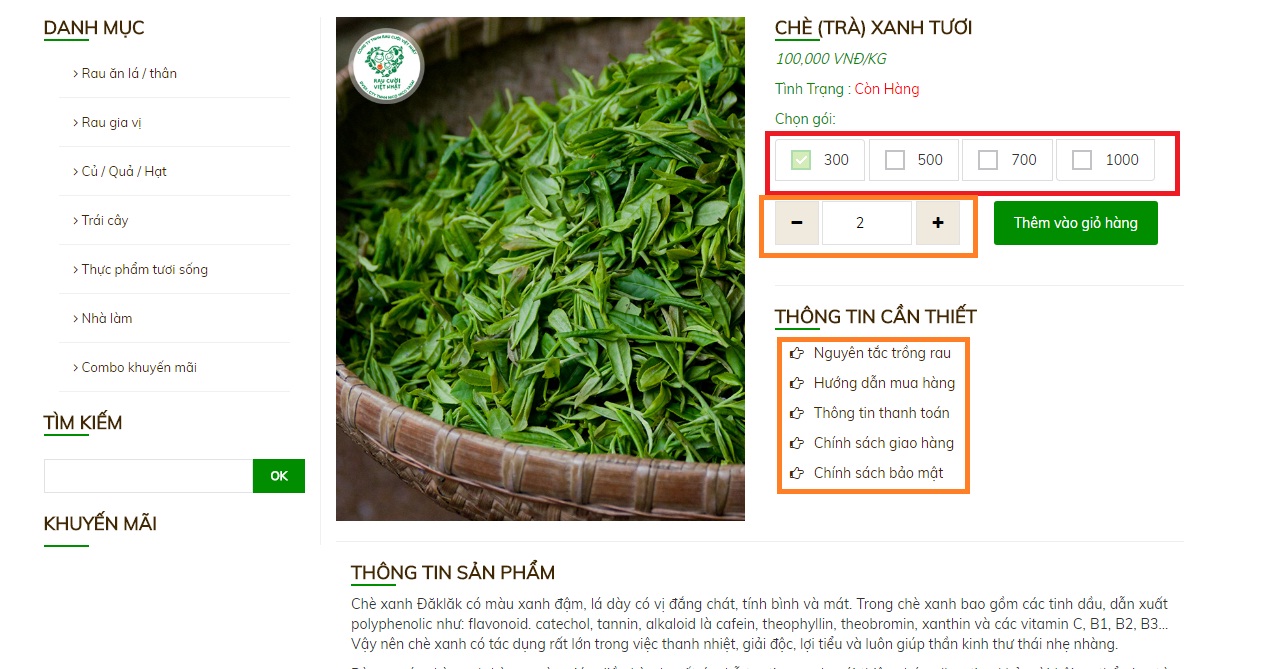Image resolution: width=1285 pixels, height=669 pixels.
Task: Click hand icon beside Chính sách bảo mật
Action: click(797, 473)
